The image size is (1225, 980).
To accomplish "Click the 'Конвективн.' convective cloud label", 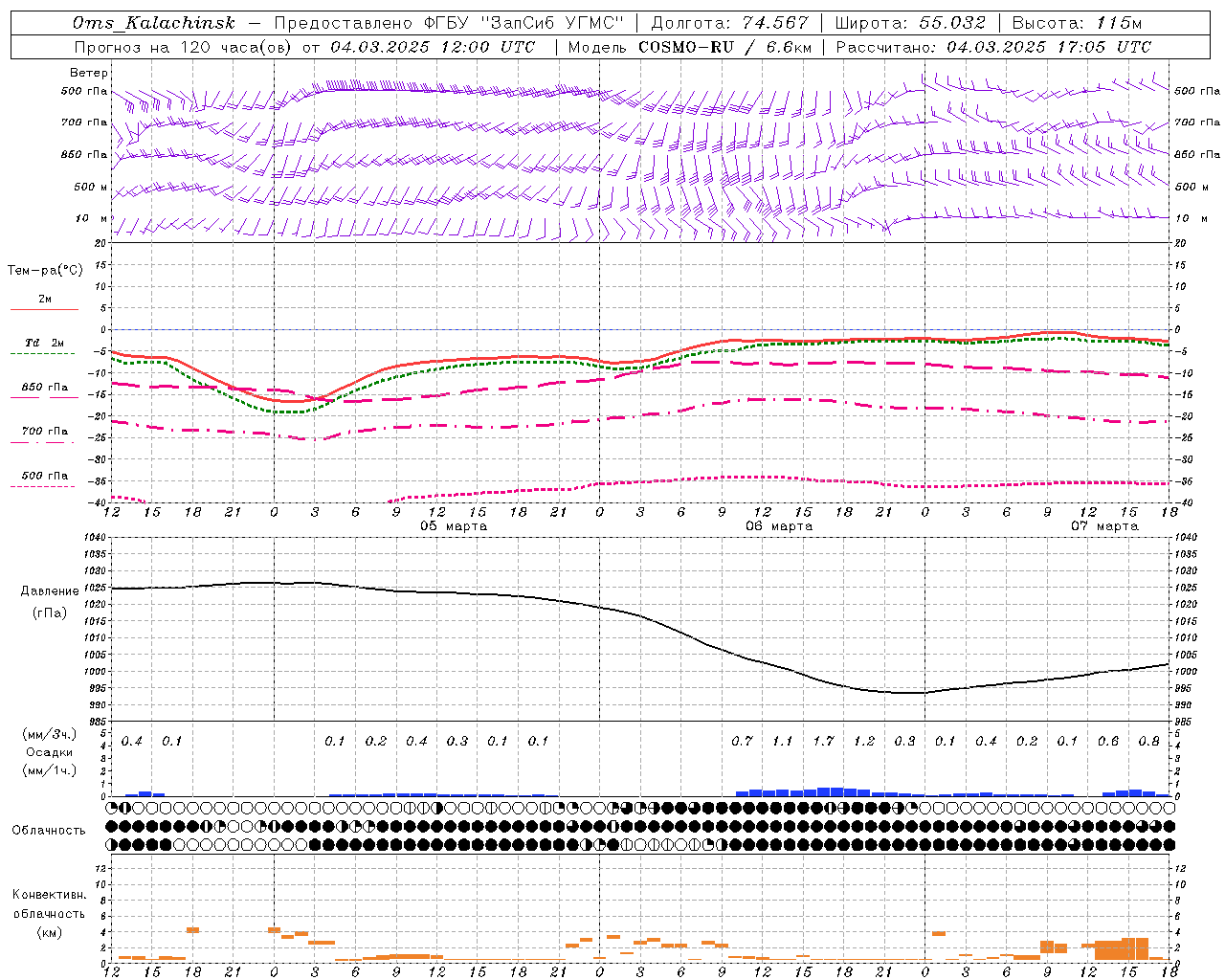I will click(49, 895).
